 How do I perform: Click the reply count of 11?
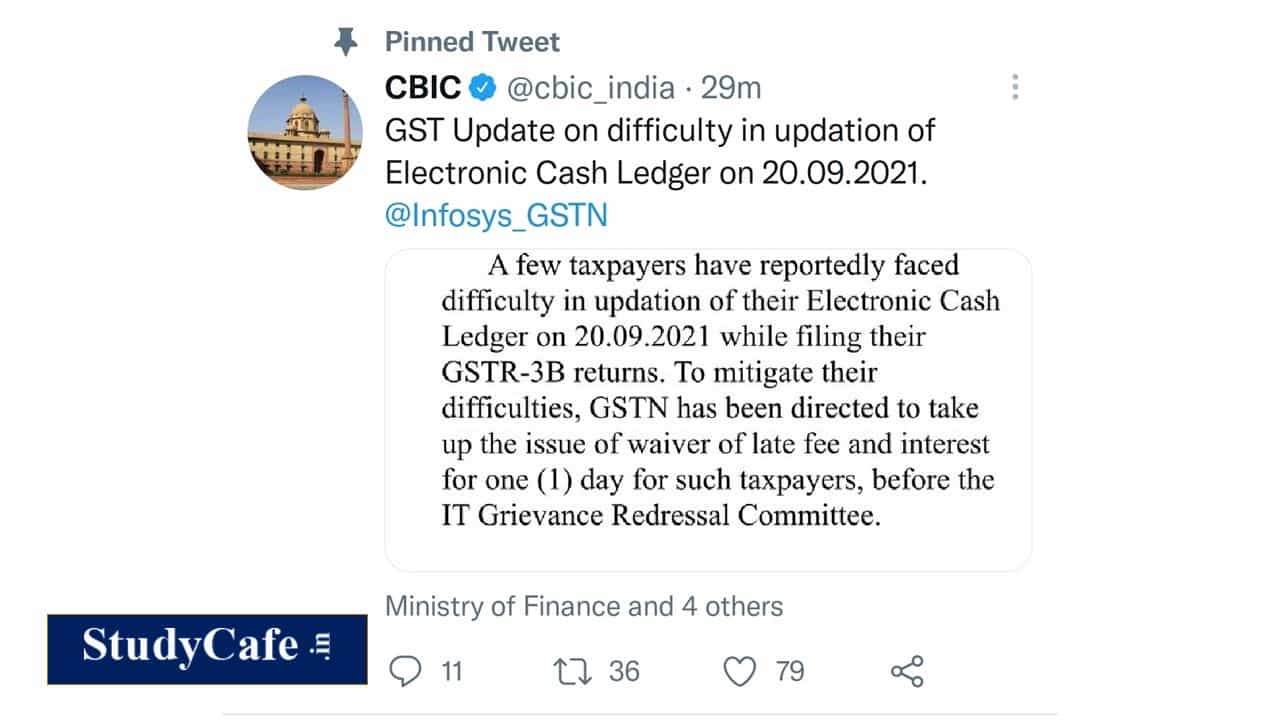click(x=452, y=671)
